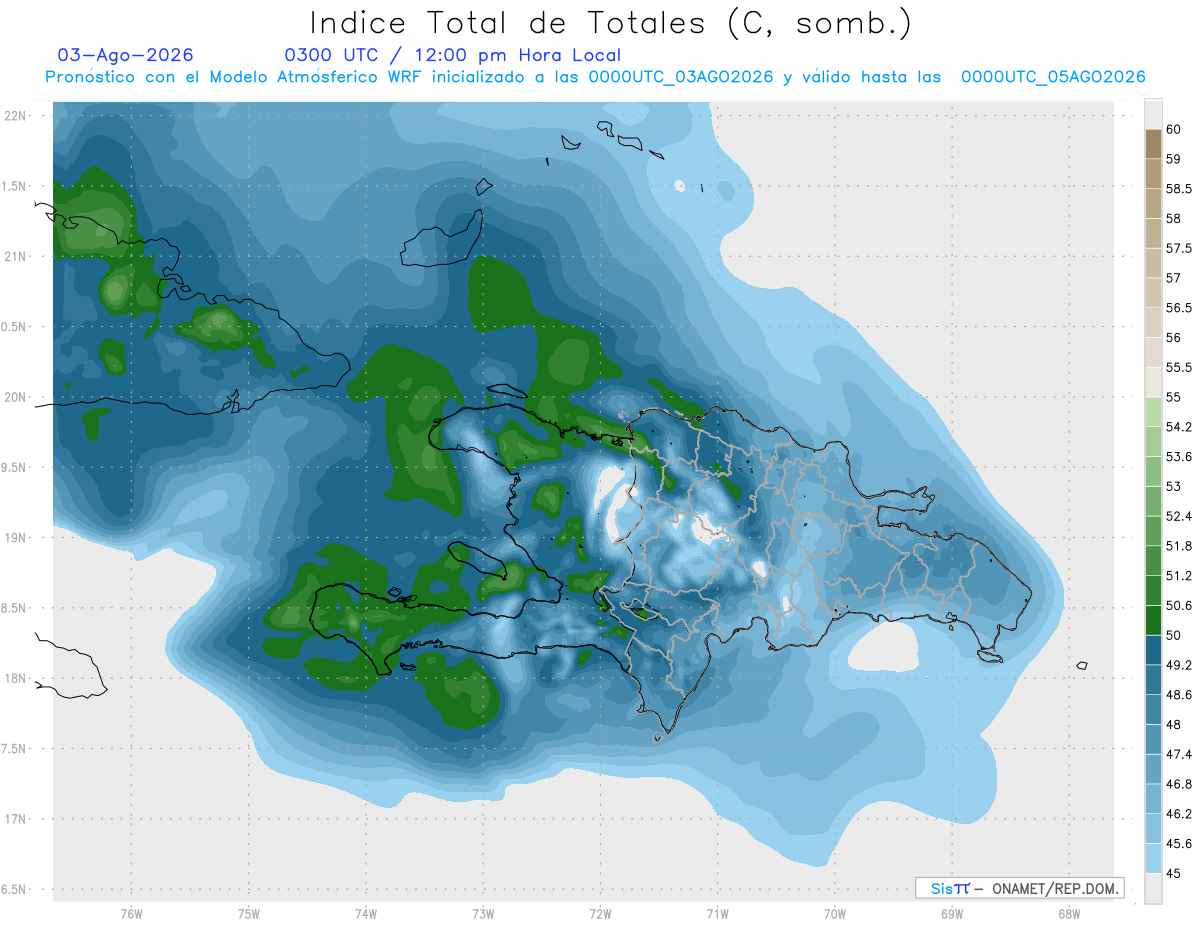Pick the dark green swatch between 50 and 50.6

click(x=1153, y=620)
